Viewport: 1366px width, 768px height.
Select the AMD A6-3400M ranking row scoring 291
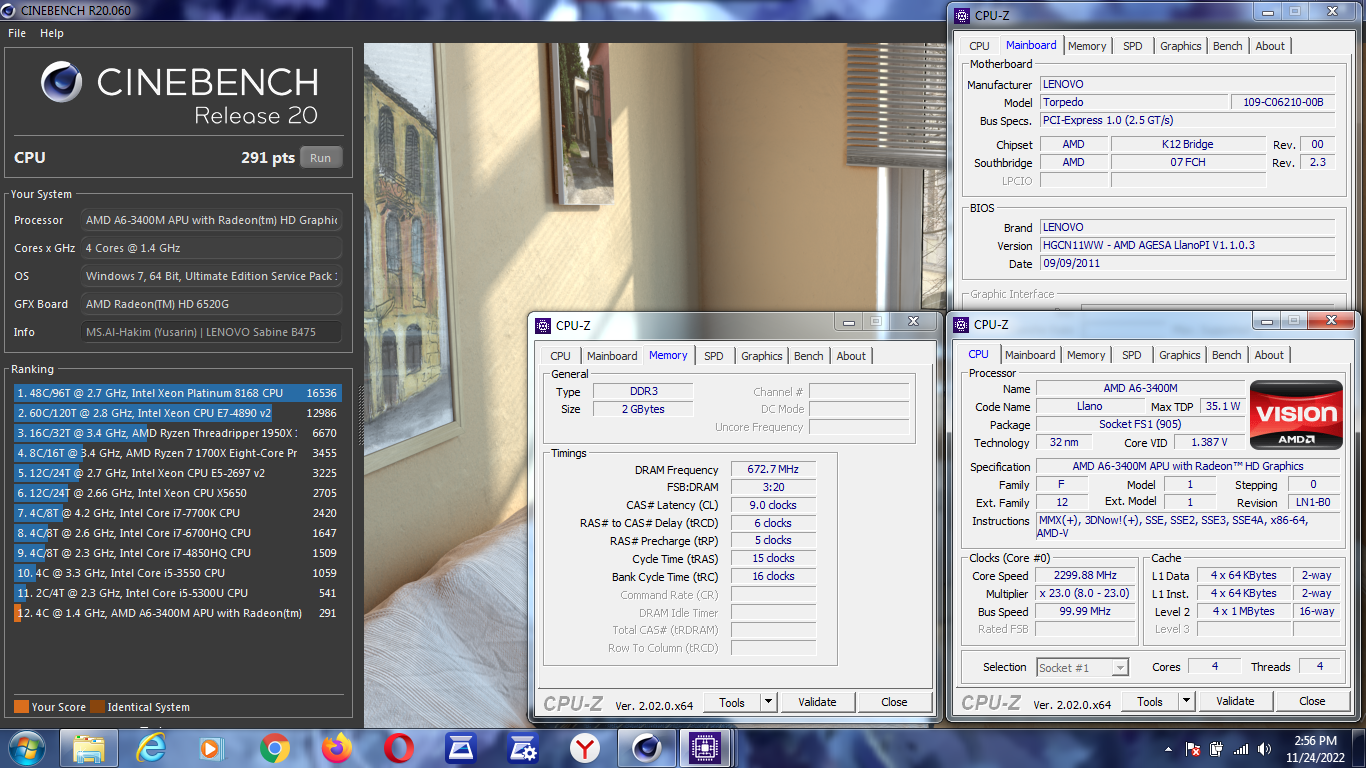pyautogui.click(x=177, y=613)
